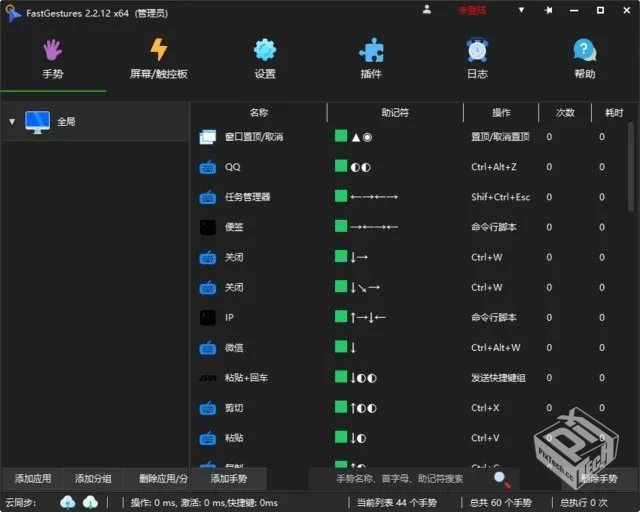The image size is (640, 512).
Task: Click the IP command script icon
Action: pos(208,318)
